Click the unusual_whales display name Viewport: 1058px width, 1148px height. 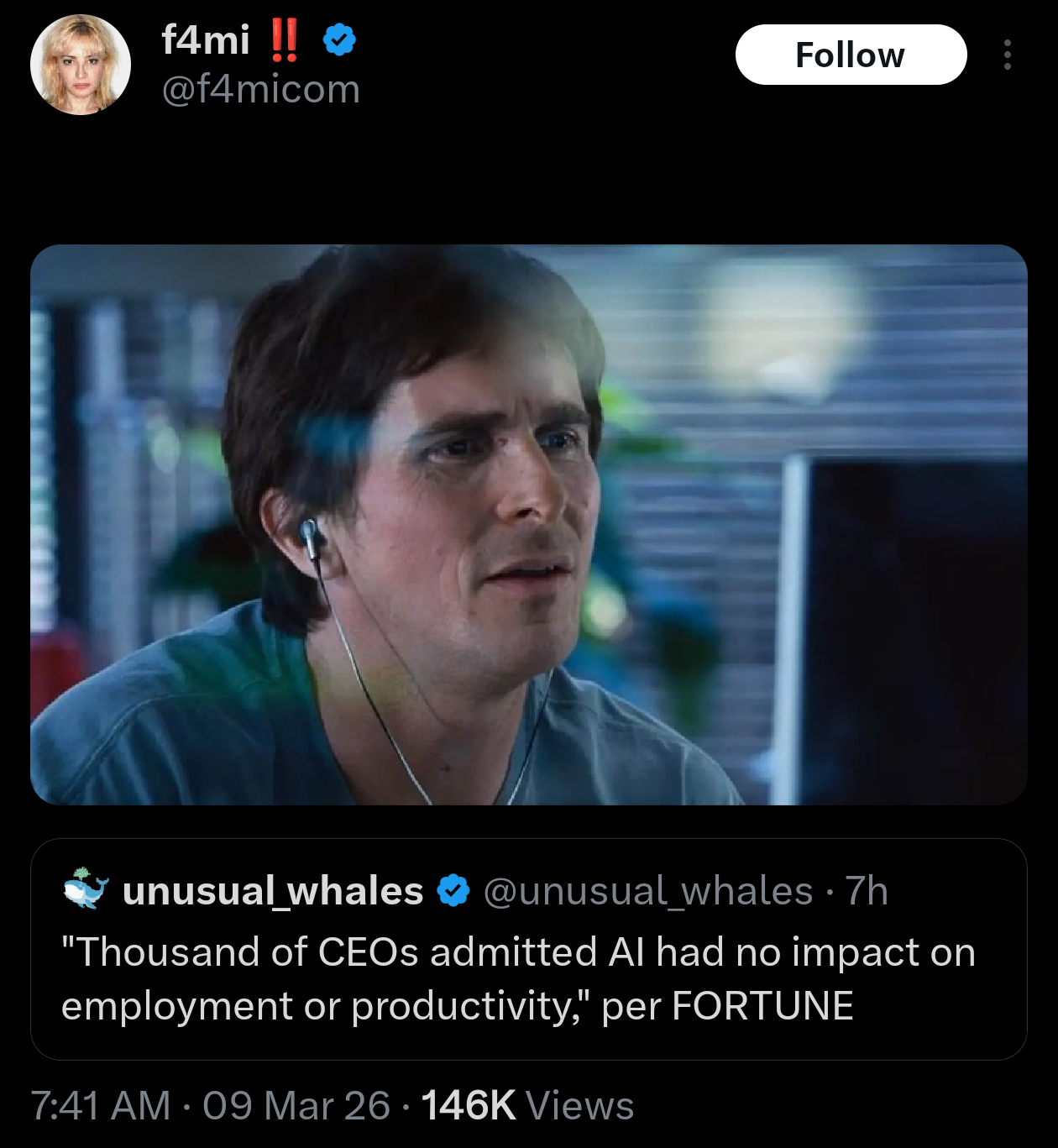(273, 893)
